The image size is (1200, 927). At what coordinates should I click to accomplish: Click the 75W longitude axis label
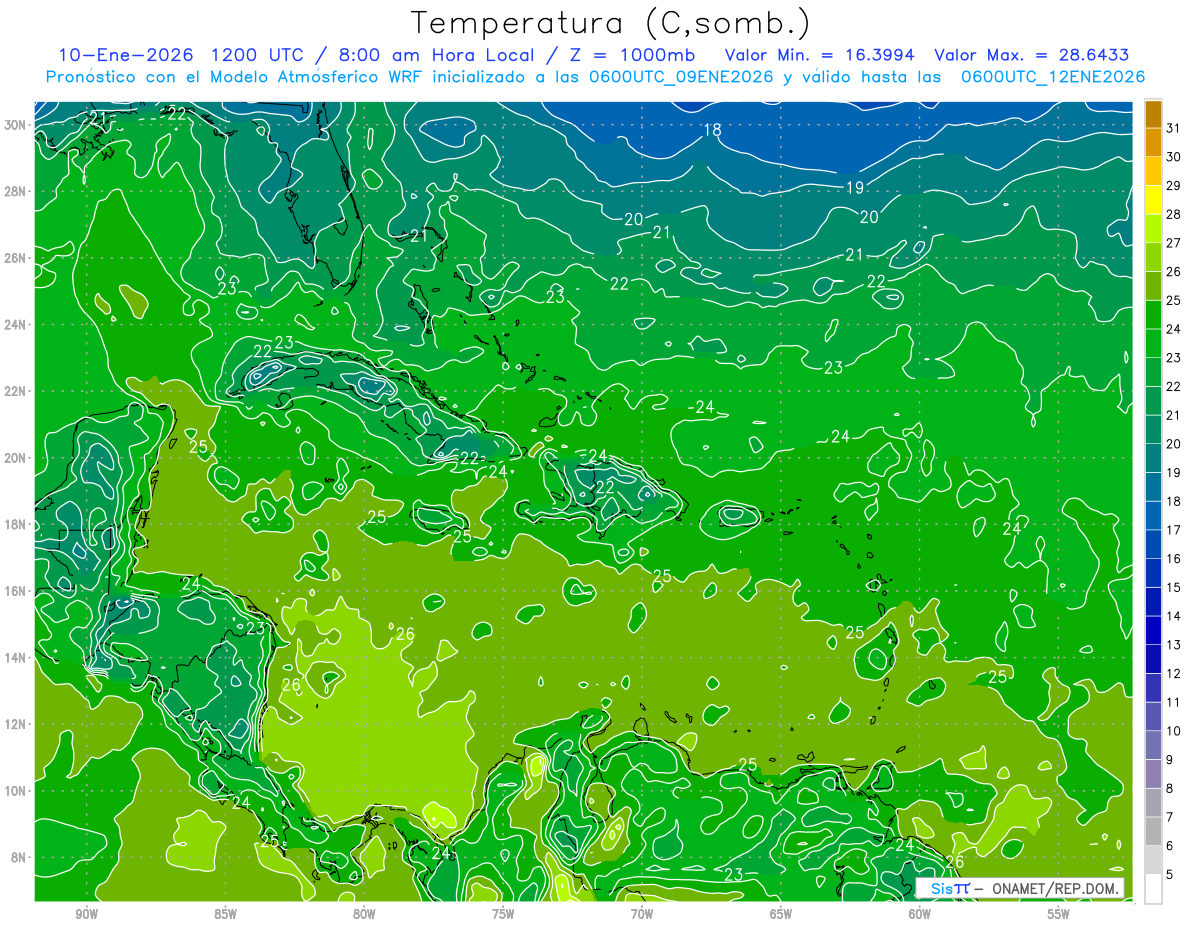pos(503,914)
